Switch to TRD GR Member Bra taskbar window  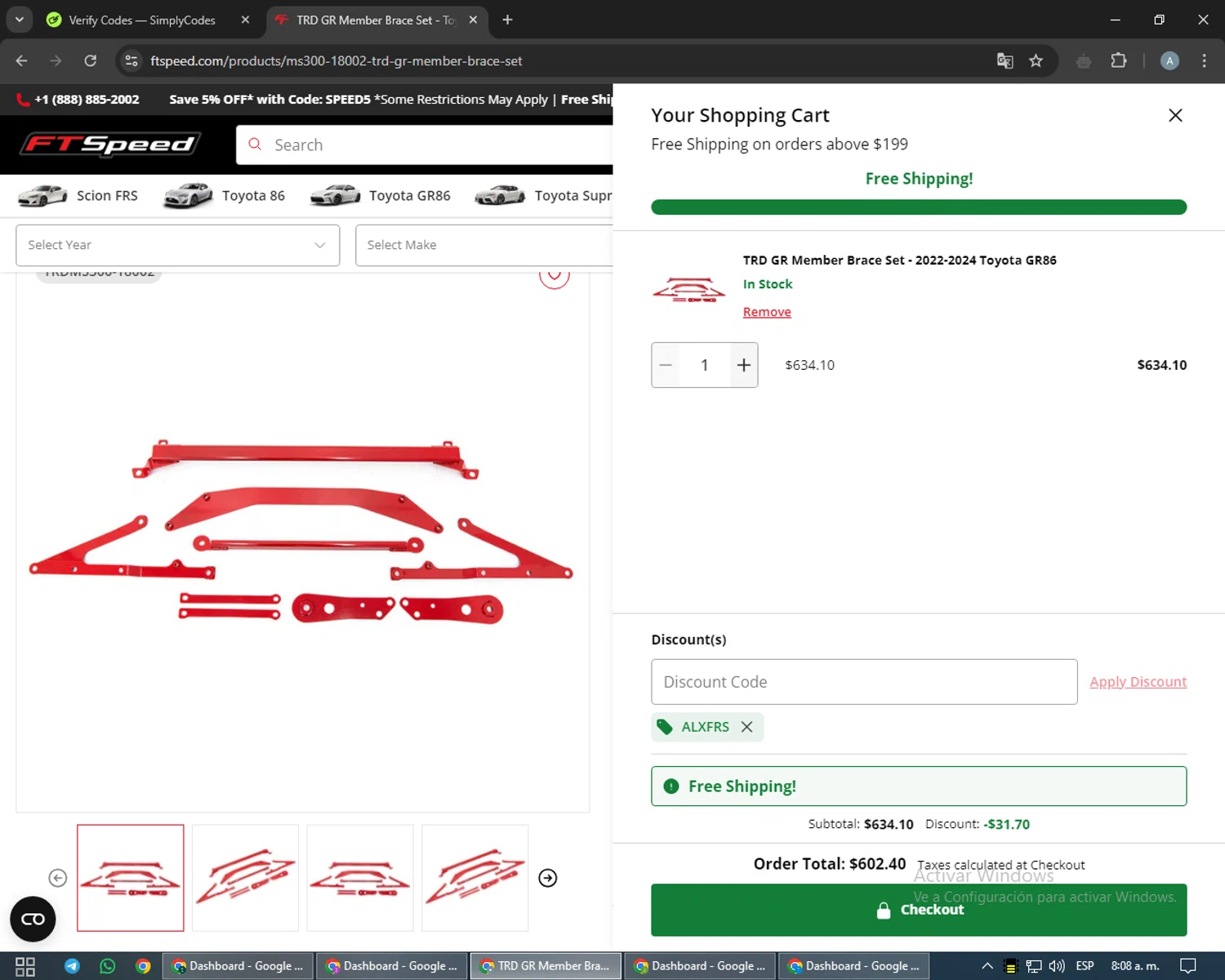point(546,966)
